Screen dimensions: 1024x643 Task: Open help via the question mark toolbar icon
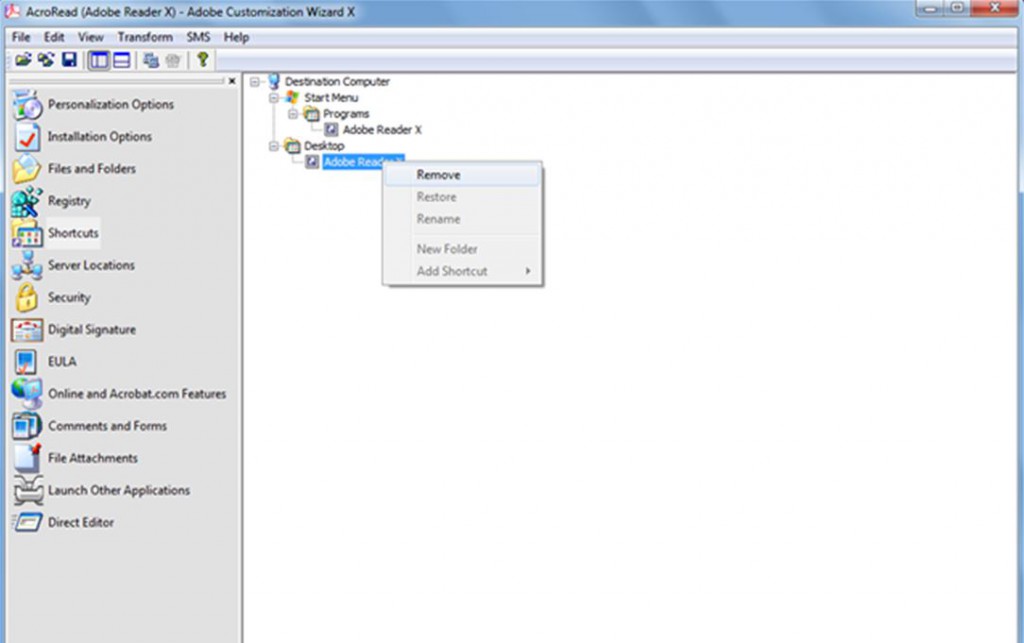click(x=202, y=60)
